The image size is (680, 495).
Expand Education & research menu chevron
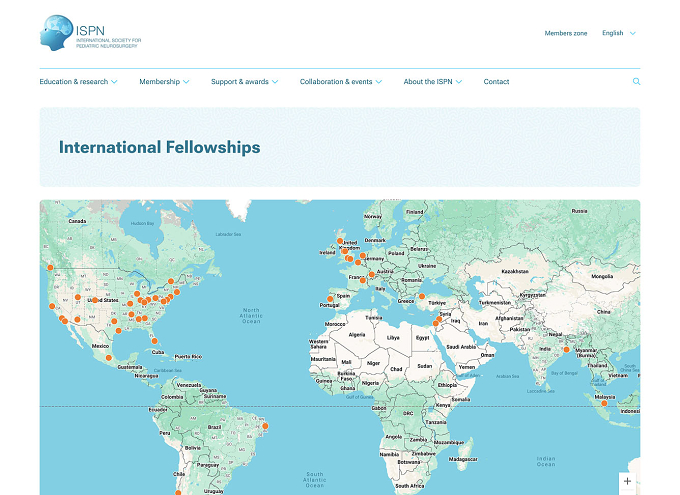114,82
